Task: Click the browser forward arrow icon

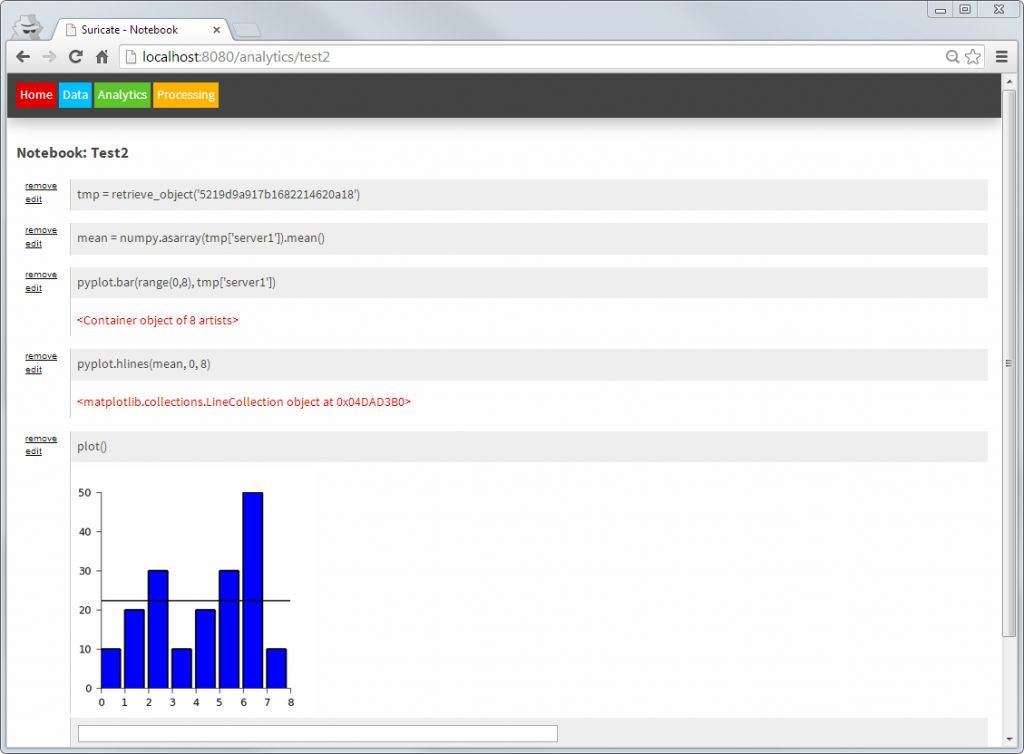Action: pos(49,57)
